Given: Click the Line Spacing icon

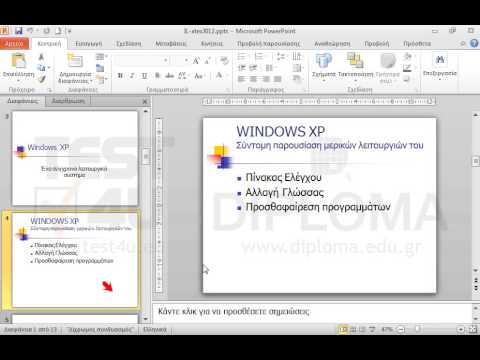Looking at the screenshot, I should [x=282, y=57].
